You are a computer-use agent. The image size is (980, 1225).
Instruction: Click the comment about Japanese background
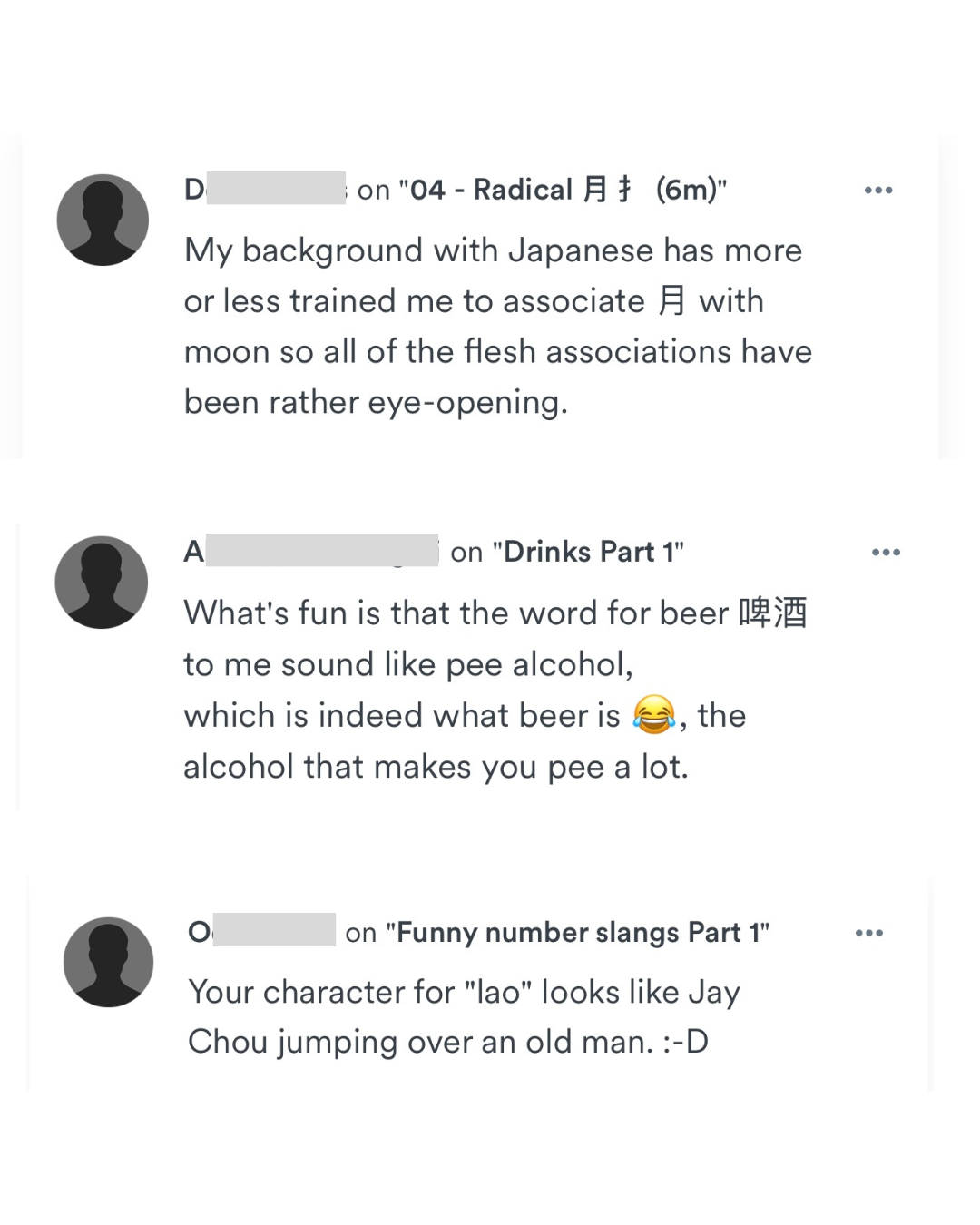click(x=497, y=327)
